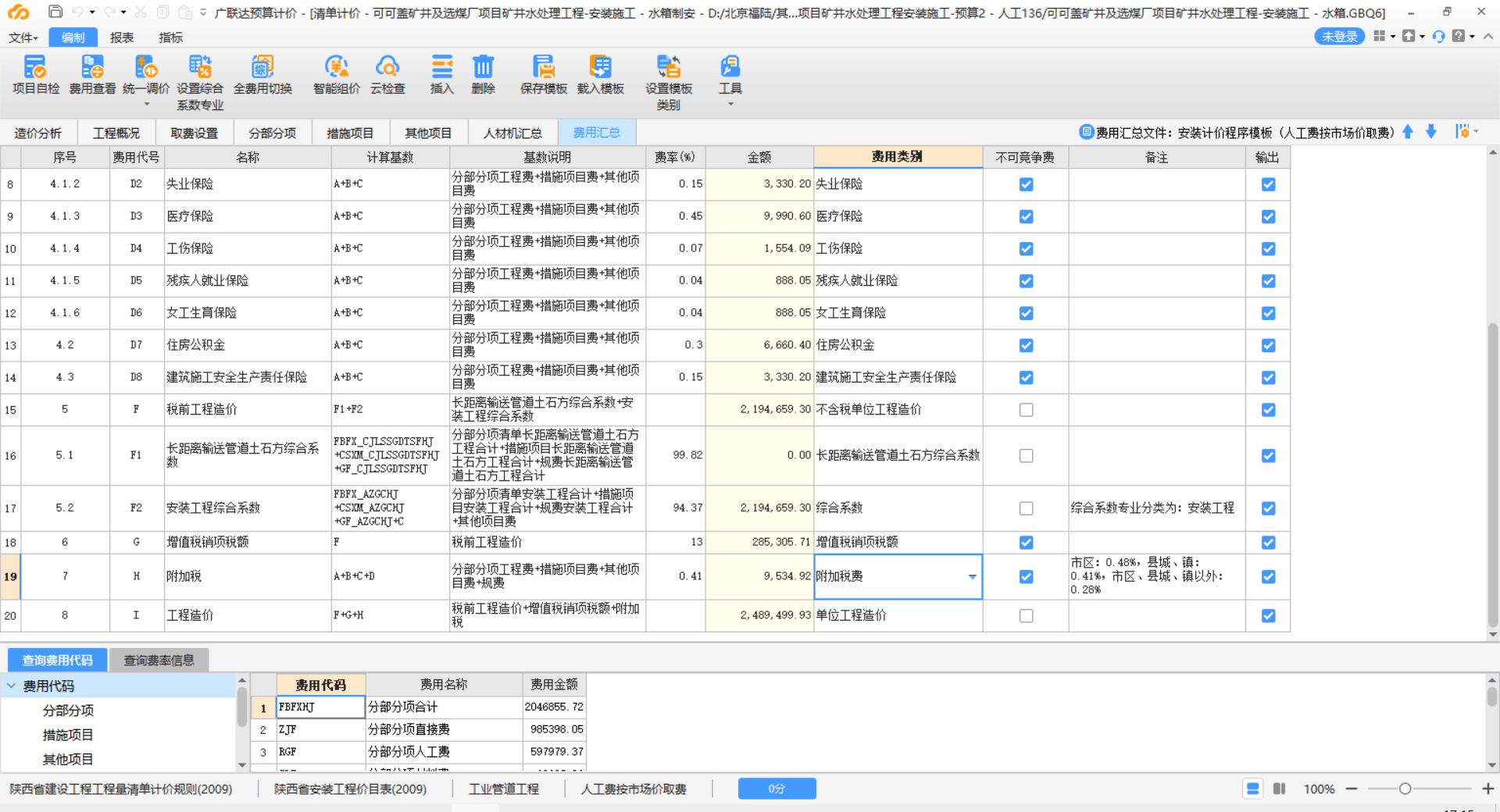Open the 措施项目 tab

click(350, 133)
